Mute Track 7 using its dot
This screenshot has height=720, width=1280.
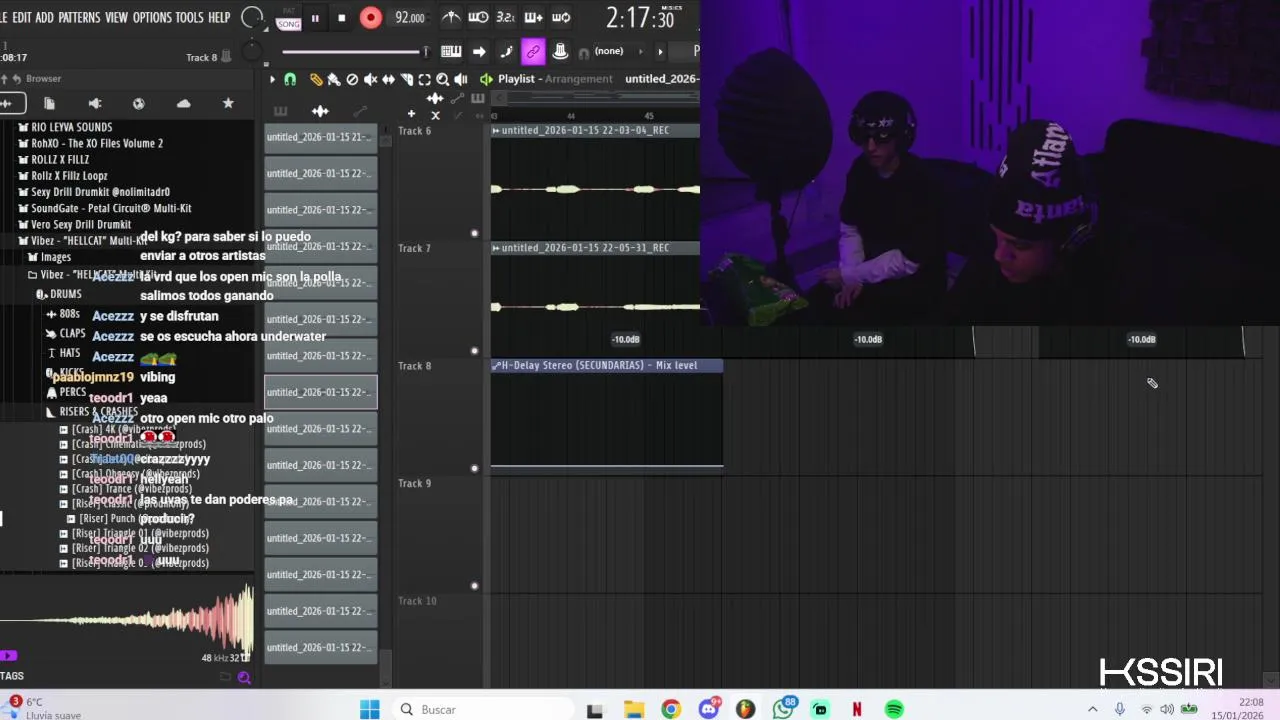click(x=474, y=351)
